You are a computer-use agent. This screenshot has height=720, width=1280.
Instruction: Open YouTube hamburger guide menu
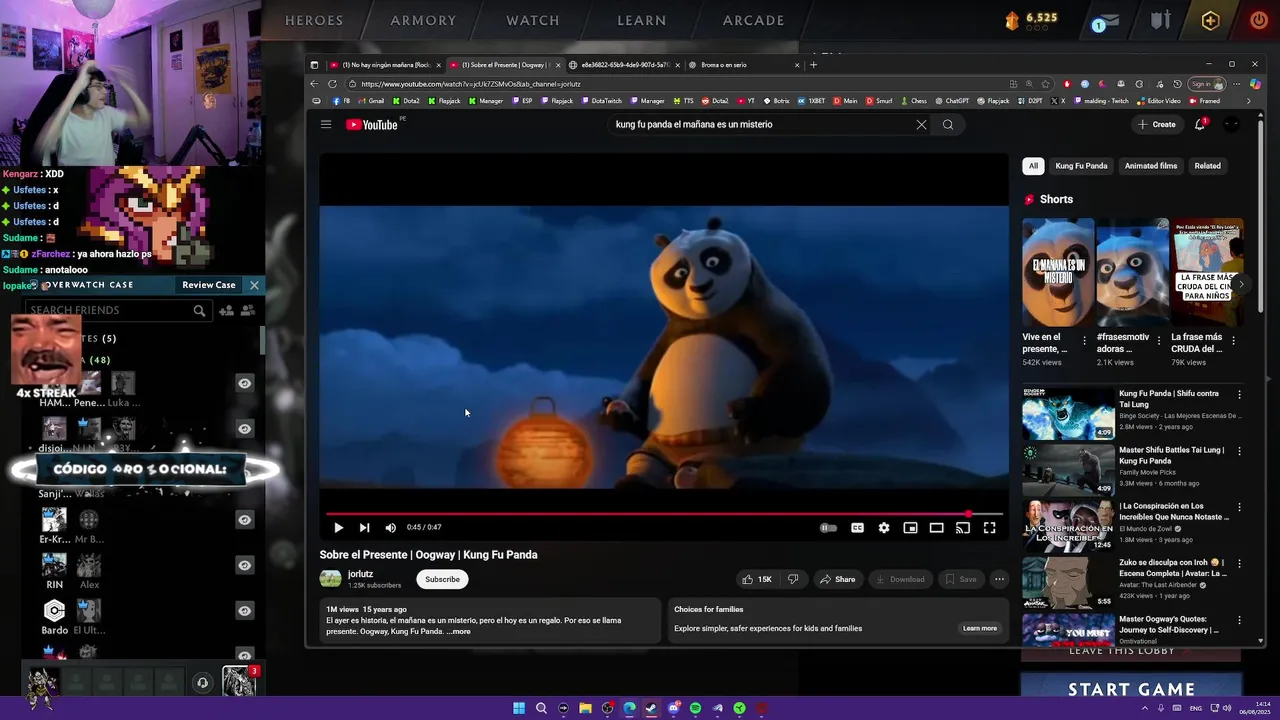click(x=326, y=124)
